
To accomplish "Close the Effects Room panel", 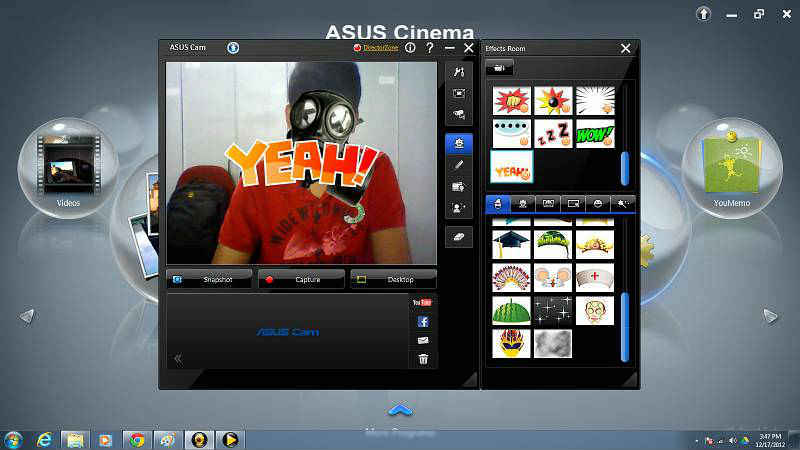I will coord(626,48).
